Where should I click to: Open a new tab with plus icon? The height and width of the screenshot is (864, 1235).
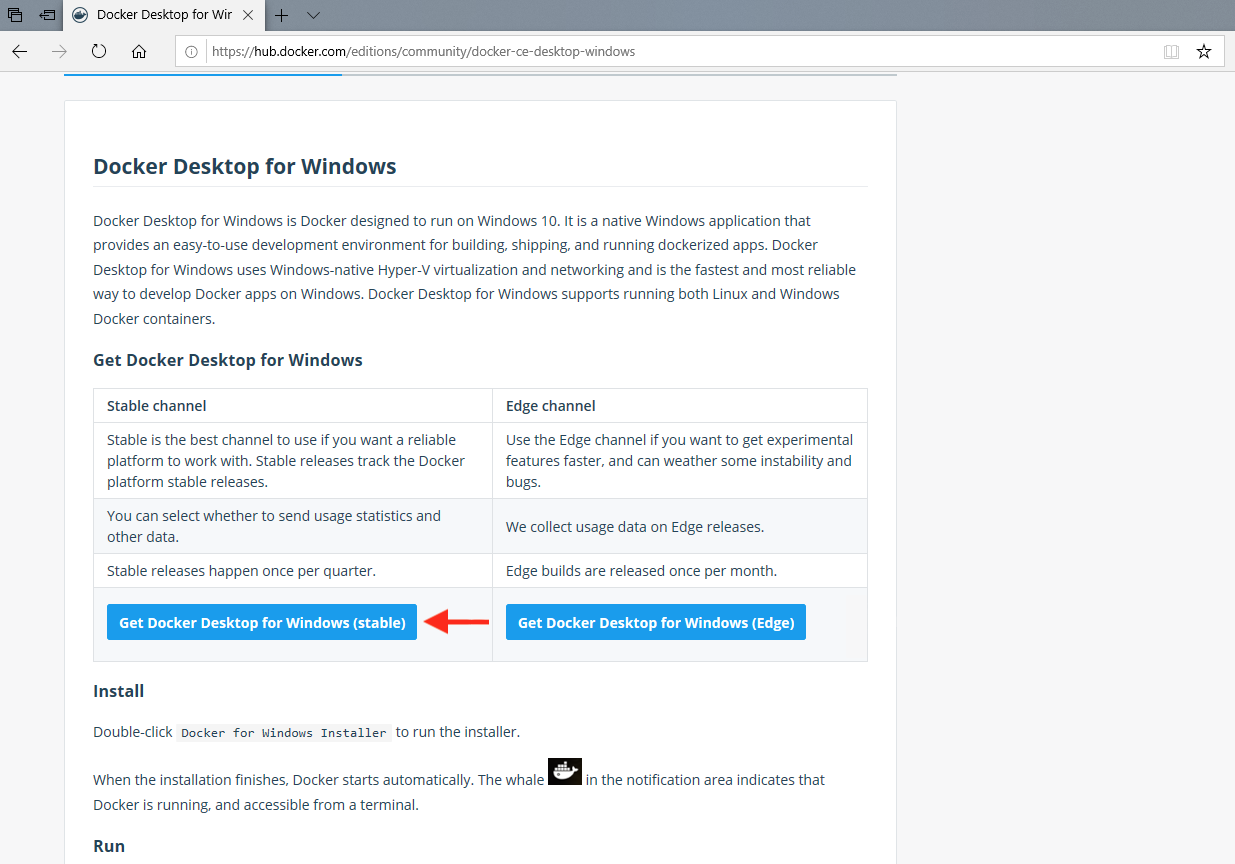(282, 15)
